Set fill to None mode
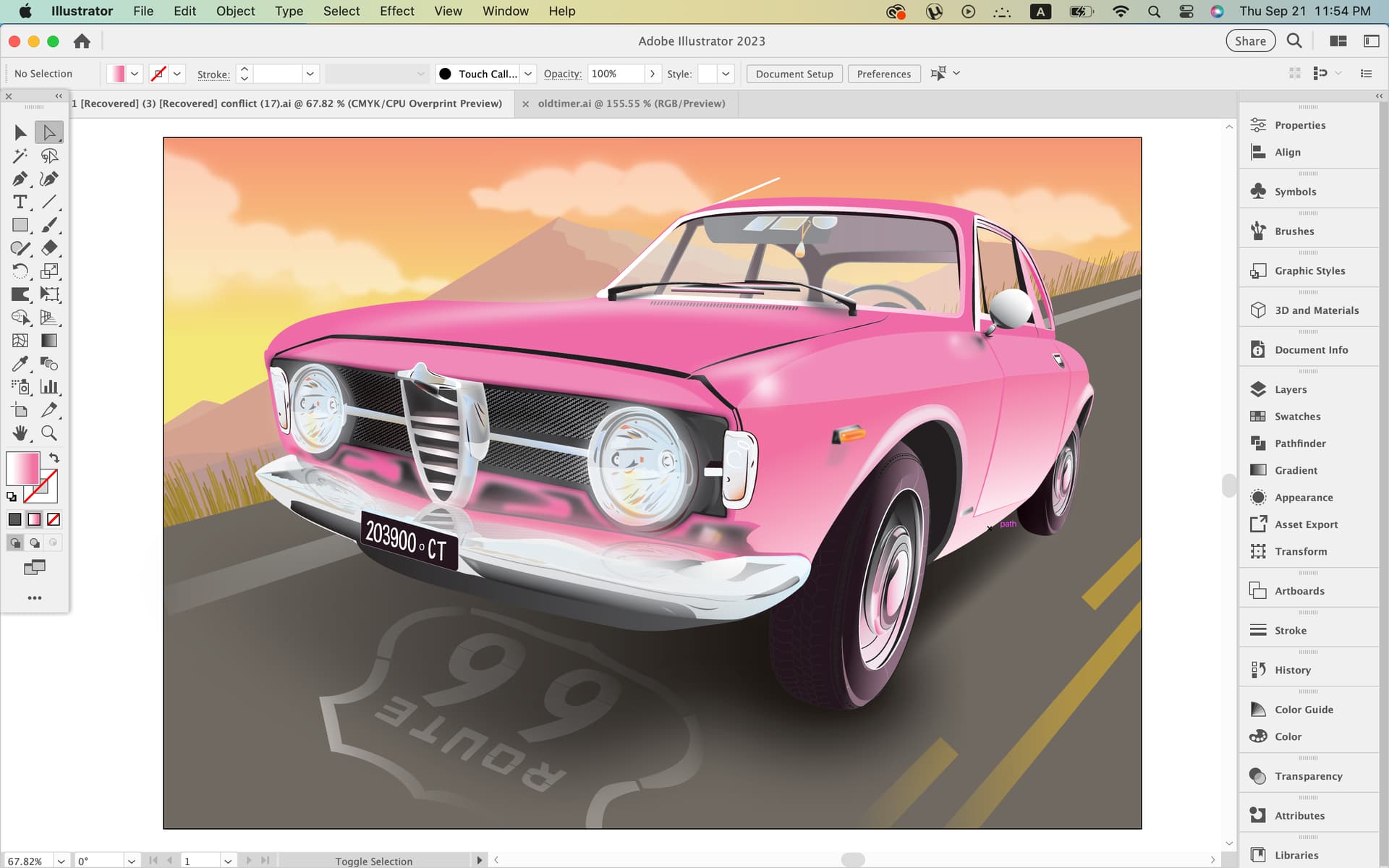 (54, 519)
